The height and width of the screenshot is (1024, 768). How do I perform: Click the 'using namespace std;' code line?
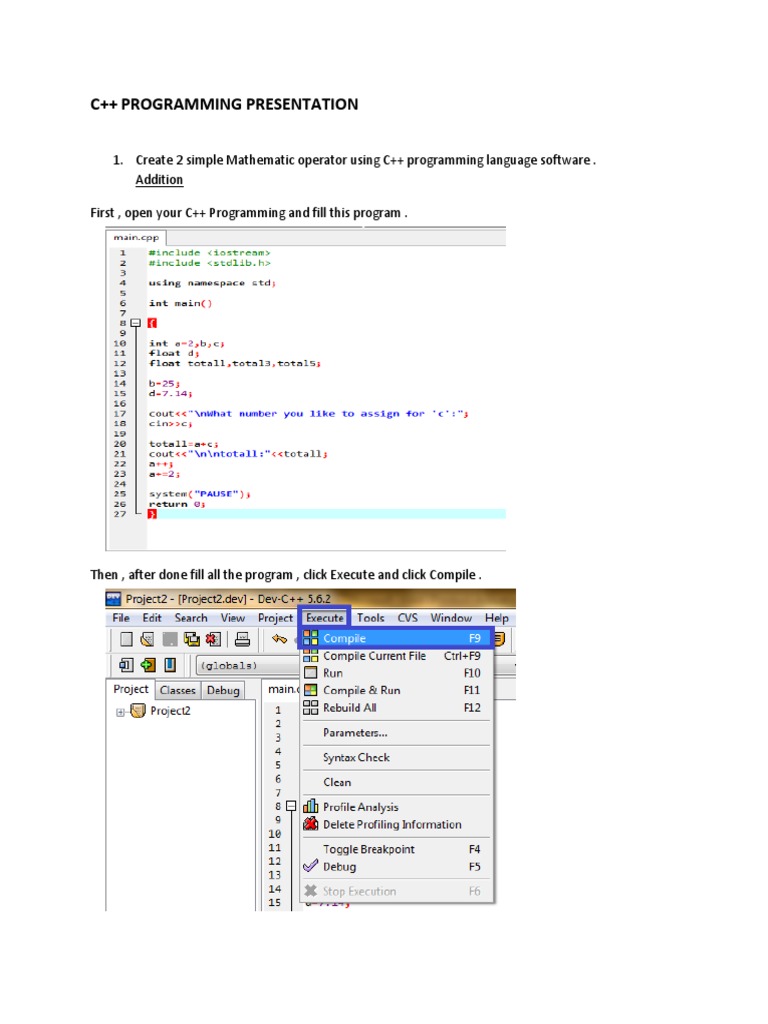coord(212,283)
